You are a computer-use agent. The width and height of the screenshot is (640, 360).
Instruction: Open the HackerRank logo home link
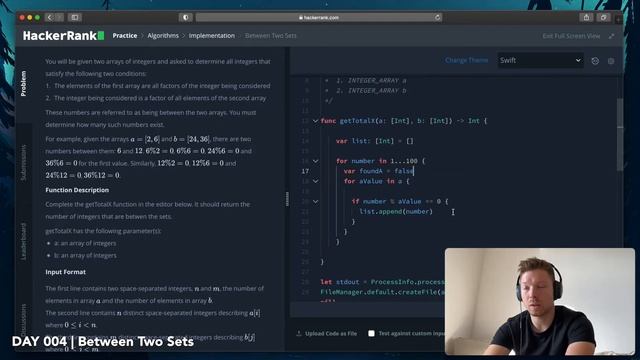click(63, 36)
